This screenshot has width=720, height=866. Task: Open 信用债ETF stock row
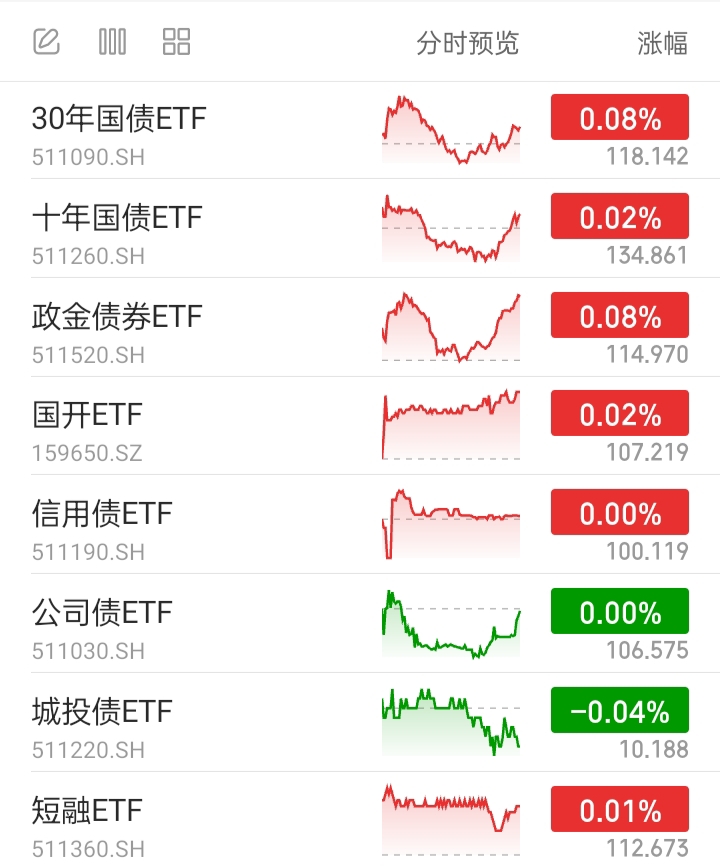(360, 524)
